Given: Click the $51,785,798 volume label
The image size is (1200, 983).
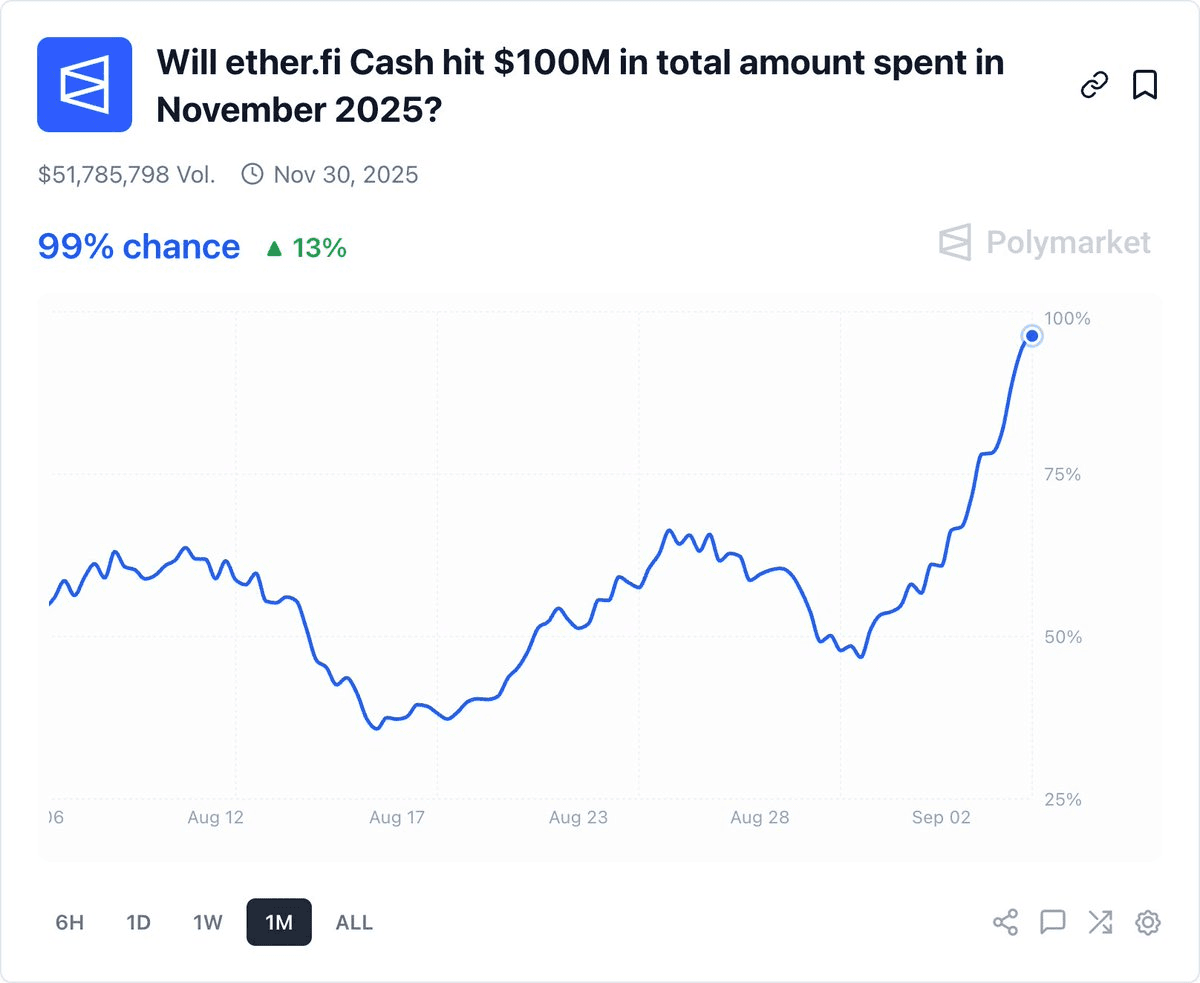Looking at the screenshot, I should pyautogui.click(x=125, y=173).
